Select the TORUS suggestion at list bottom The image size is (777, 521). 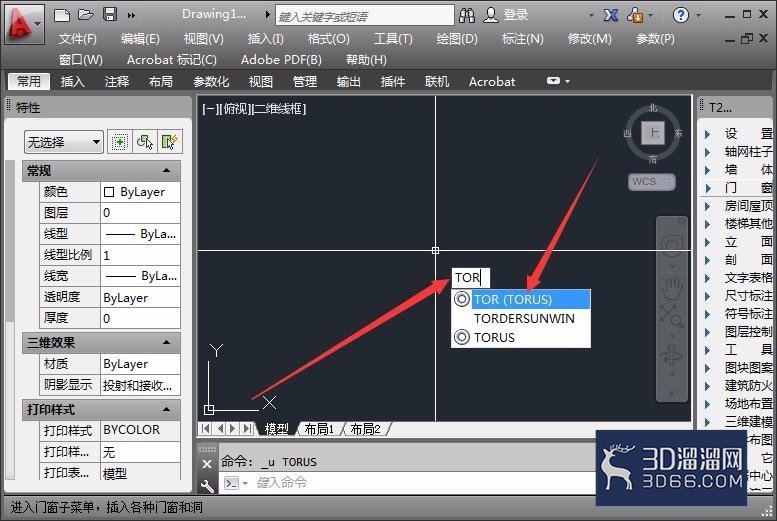pyautogui.click(x=521, y=338)
